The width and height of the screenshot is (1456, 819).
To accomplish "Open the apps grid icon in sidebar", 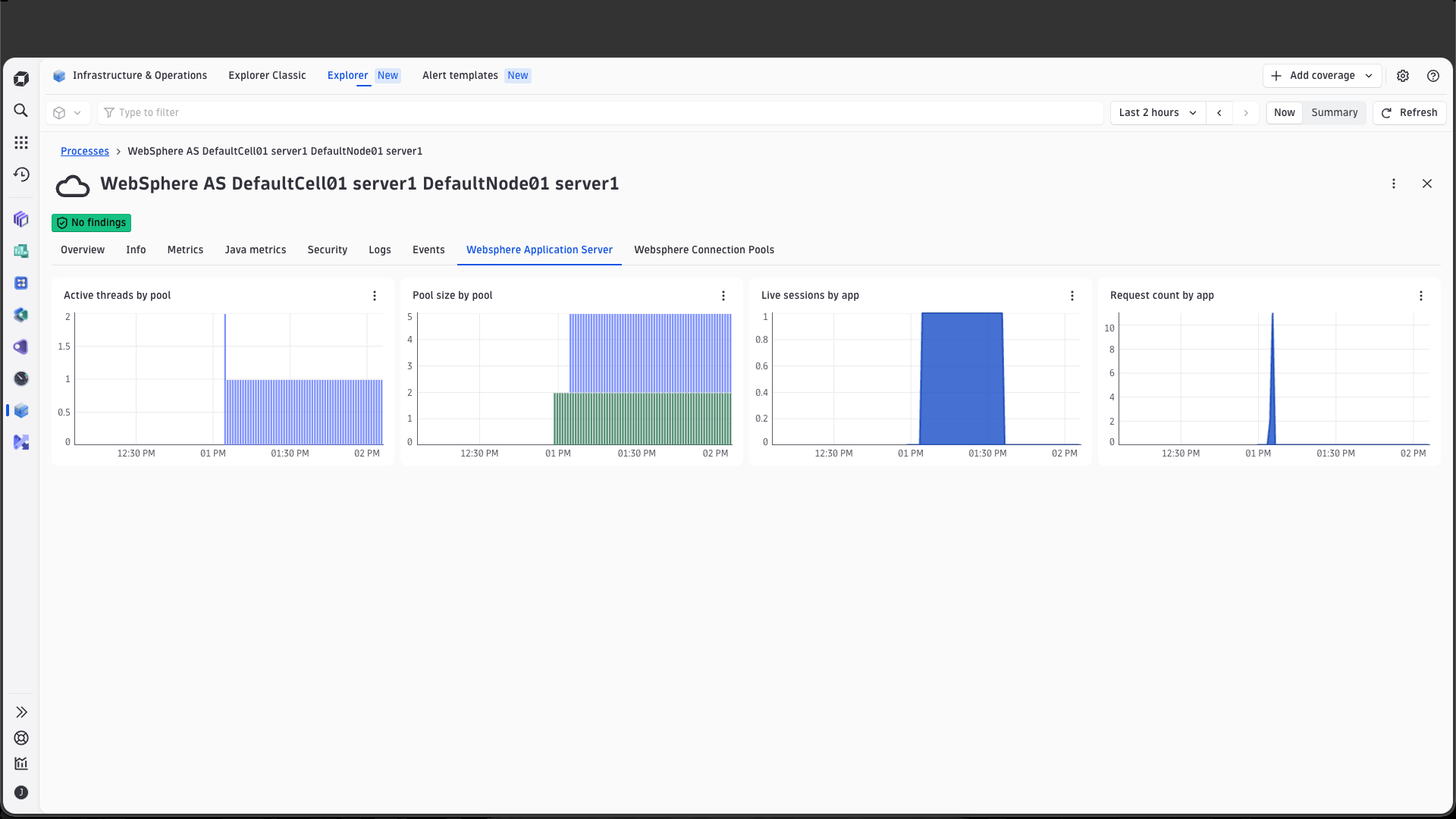I will [x=21, y=143].
